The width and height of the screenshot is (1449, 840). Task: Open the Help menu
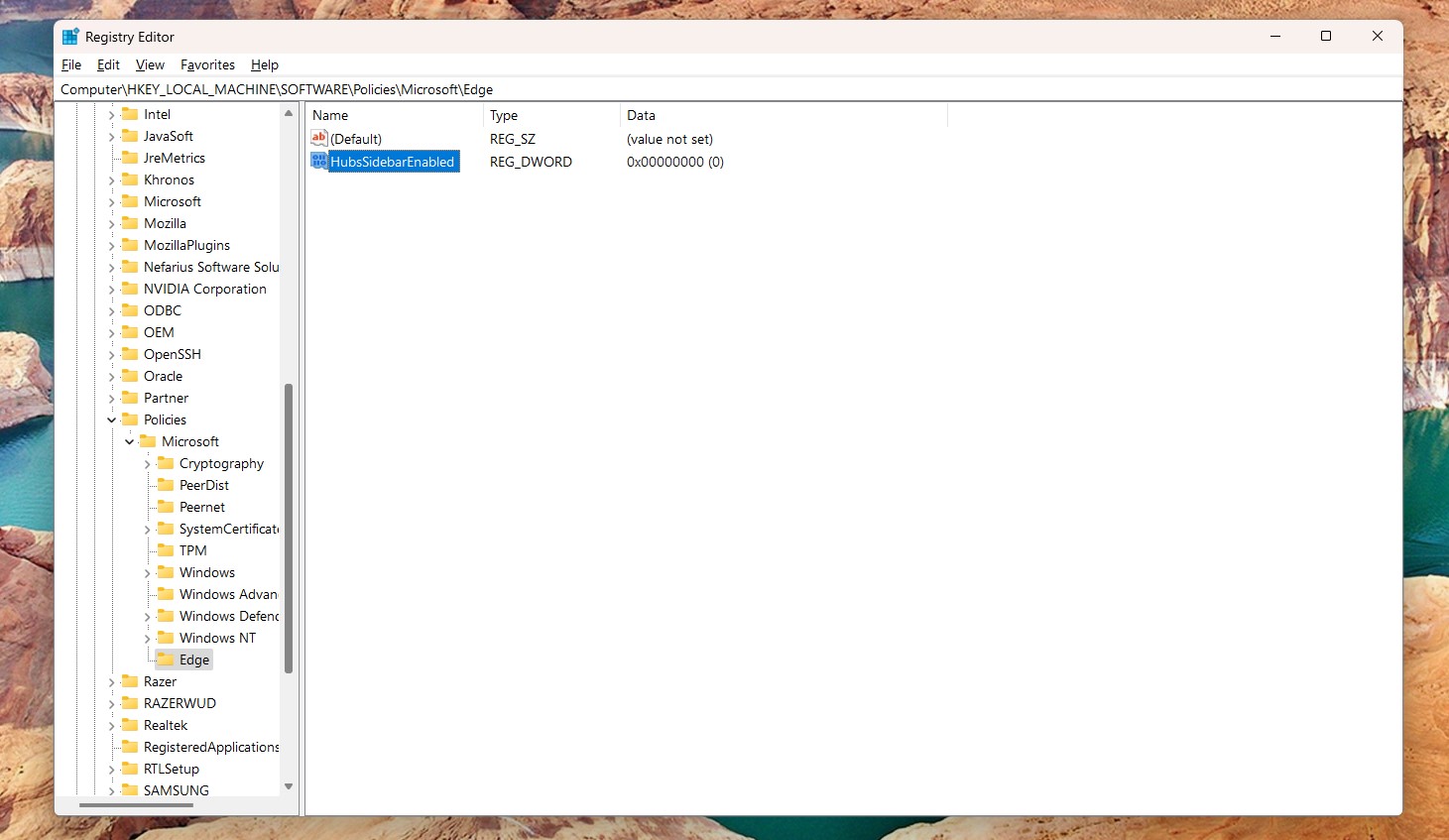265,64
